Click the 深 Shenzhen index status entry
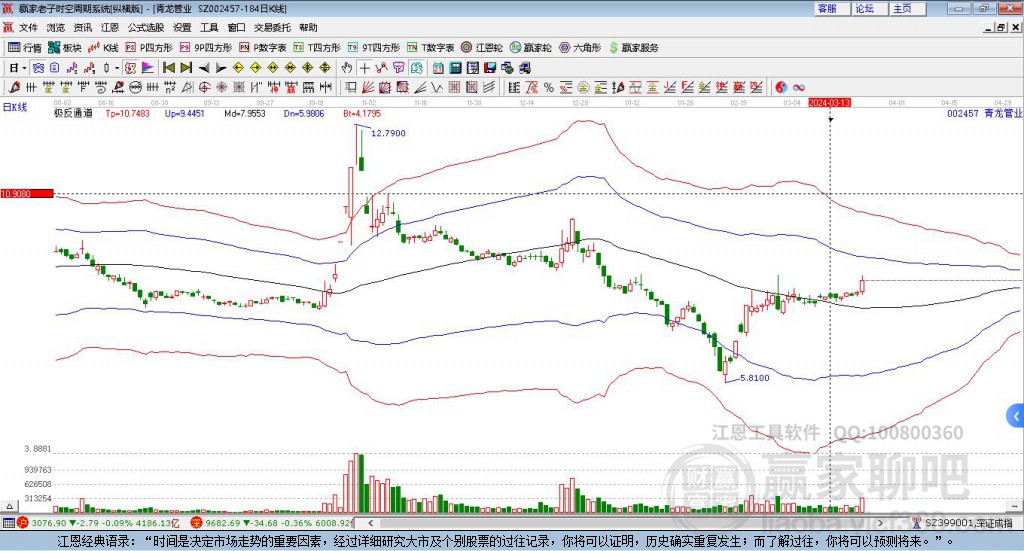Image resolution: width=1024 pixels, height=551 pixels. tap(273, 523)
